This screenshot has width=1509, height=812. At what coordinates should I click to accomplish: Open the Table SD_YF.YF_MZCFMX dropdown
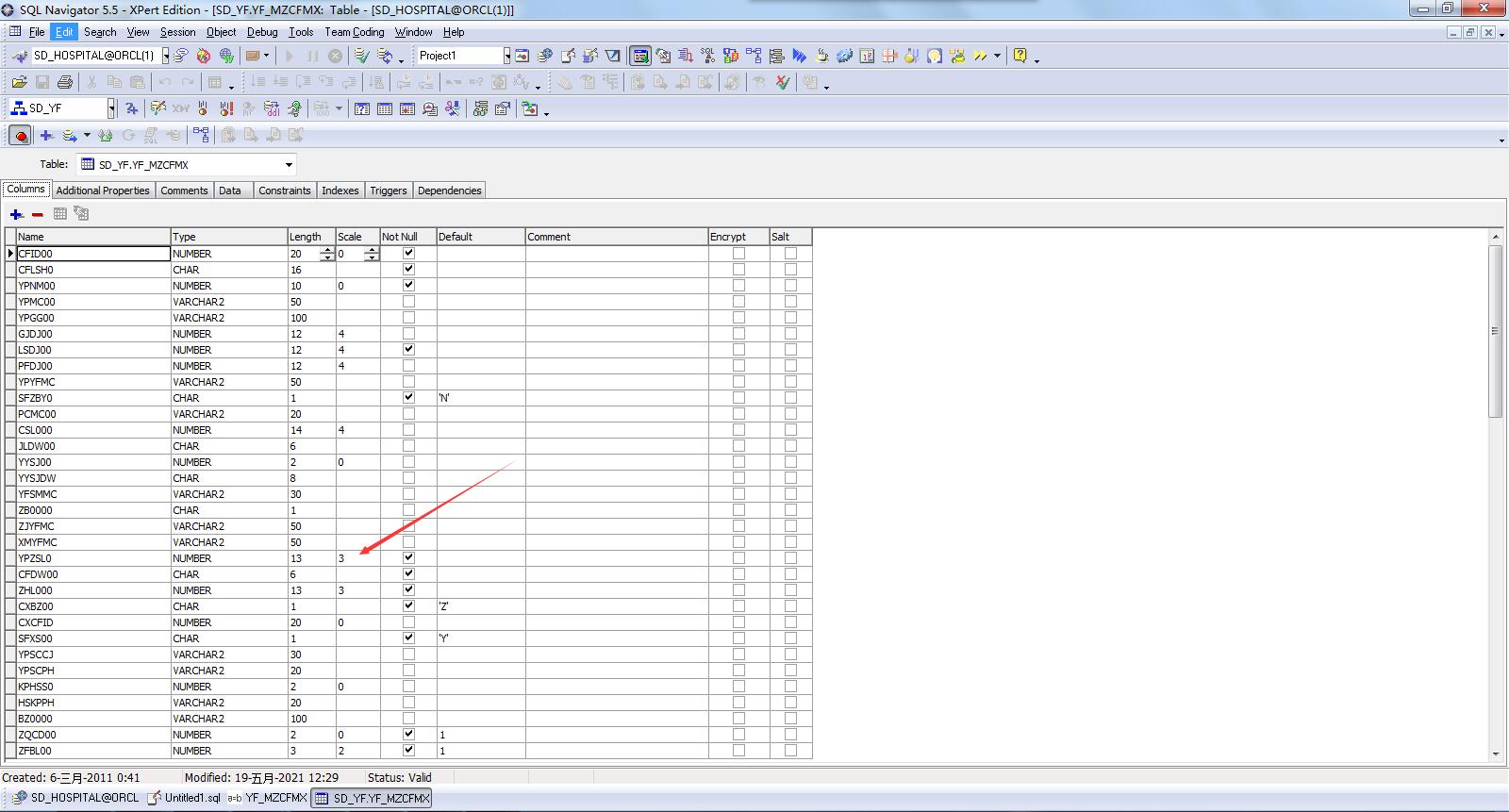click(289, 165)
